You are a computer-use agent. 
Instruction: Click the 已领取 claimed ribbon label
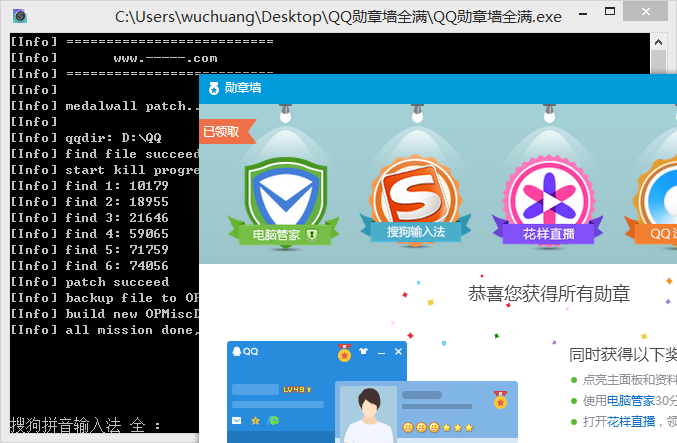pos(222,131)
